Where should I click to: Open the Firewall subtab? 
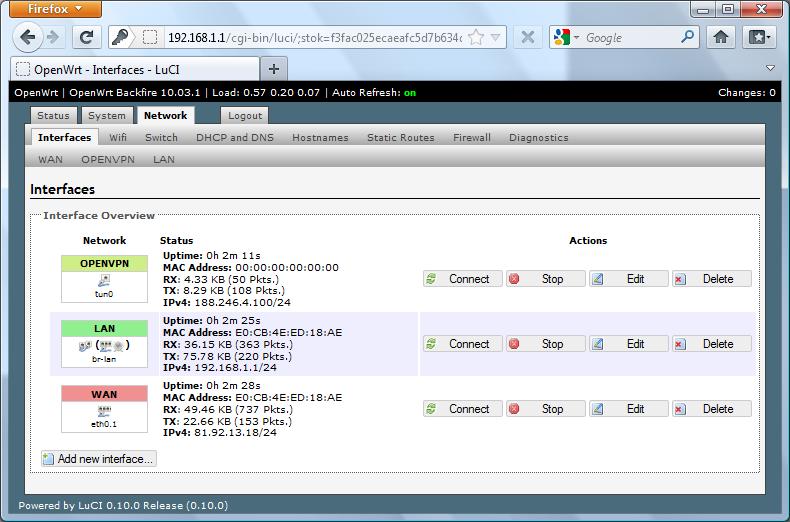pos(472,138)
